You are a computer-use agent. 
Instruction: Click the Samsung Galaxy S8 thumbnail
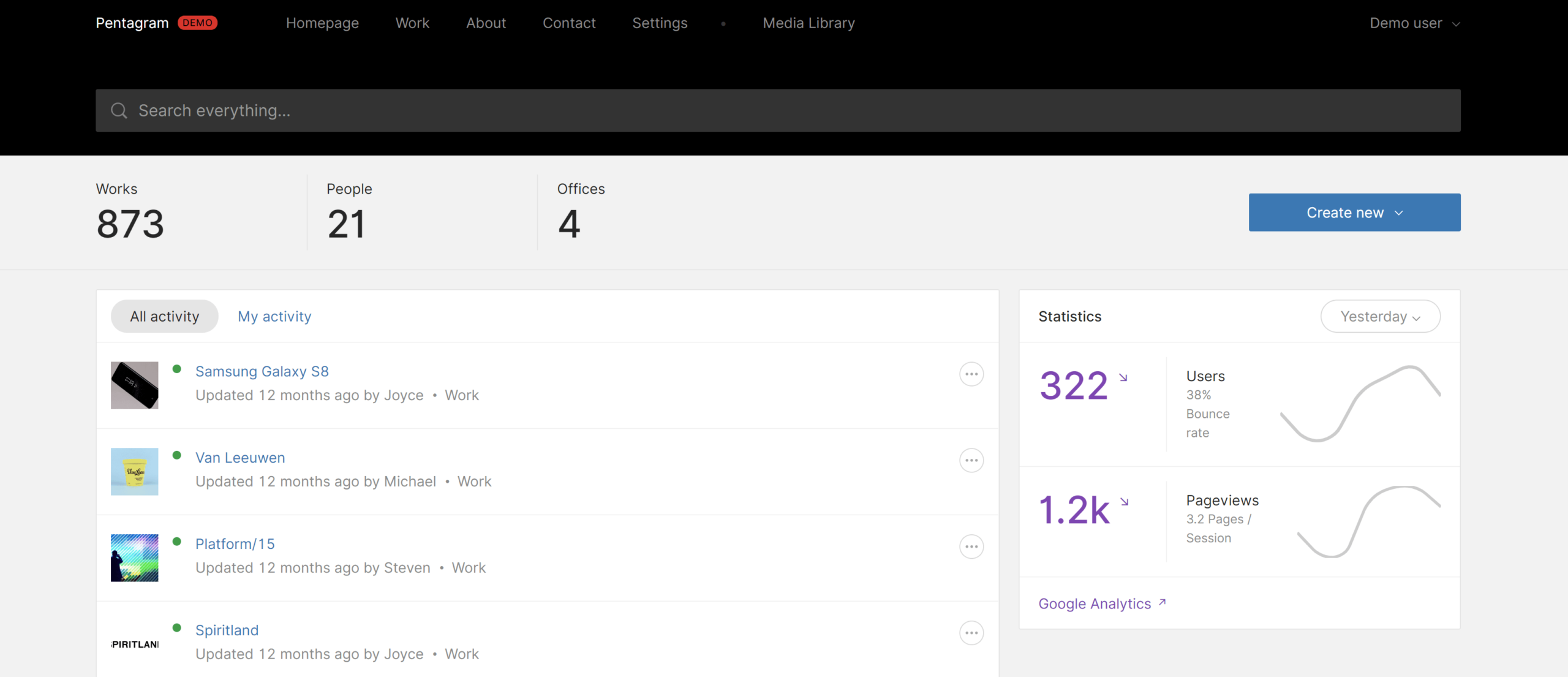tap(135, 385)
